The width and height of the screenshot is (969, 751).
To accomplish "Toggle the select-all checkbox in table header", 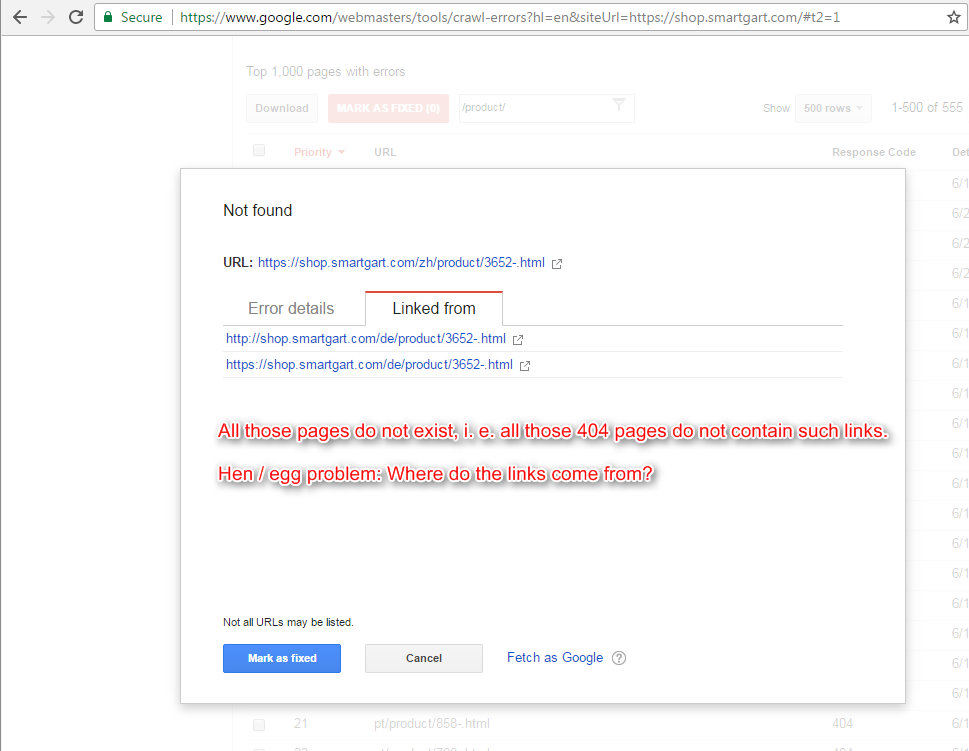I will [x=259, y=151].
